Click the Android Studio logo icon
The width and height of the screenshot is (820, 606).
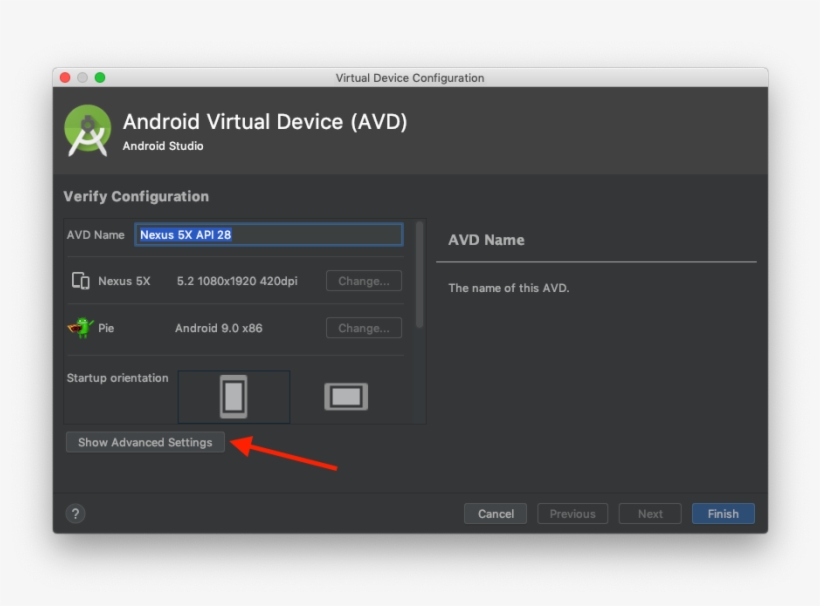coord(88,131)
